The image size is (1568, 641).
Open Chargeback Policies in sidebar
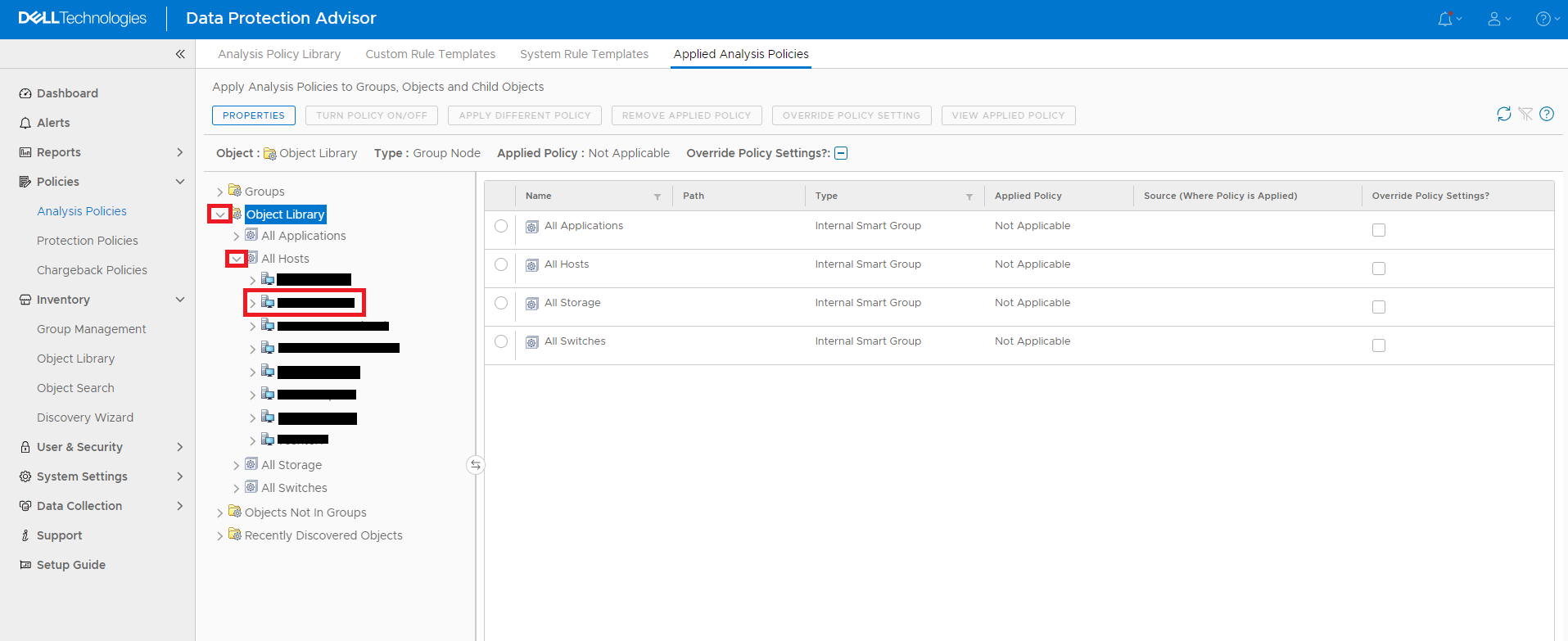tap(92, 270)
